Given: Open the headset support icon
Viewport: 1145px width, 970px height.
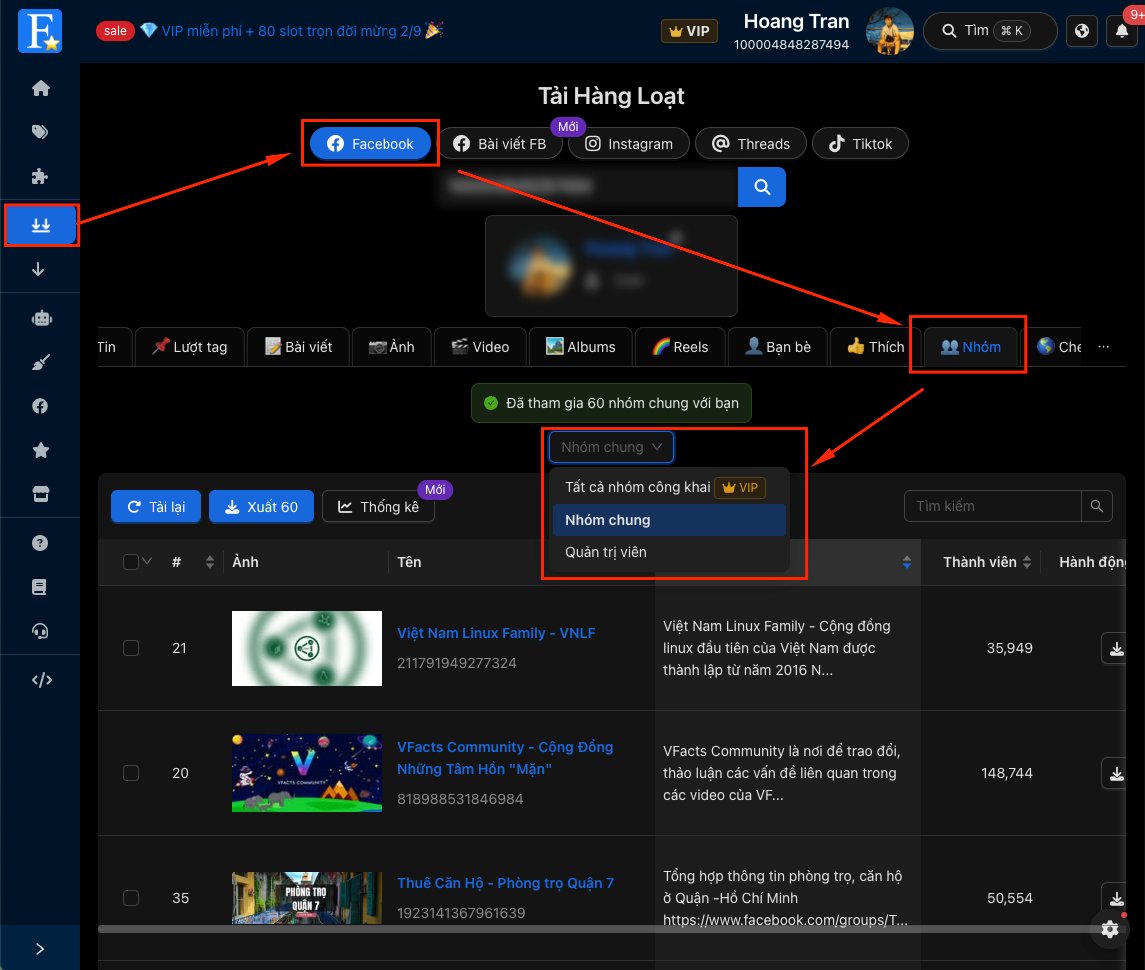Looking at the screenshot, I should 40,631.
